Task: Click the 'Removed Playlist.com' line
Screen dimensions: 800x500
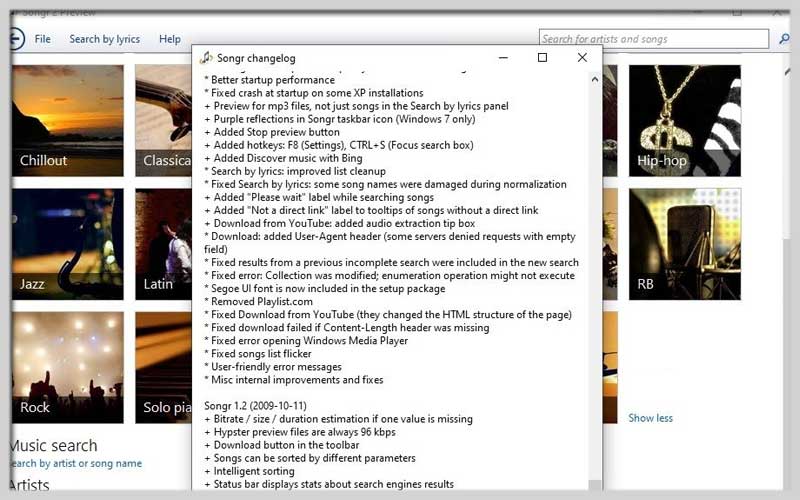Action: pyautogui.click(x=258, y=302)
